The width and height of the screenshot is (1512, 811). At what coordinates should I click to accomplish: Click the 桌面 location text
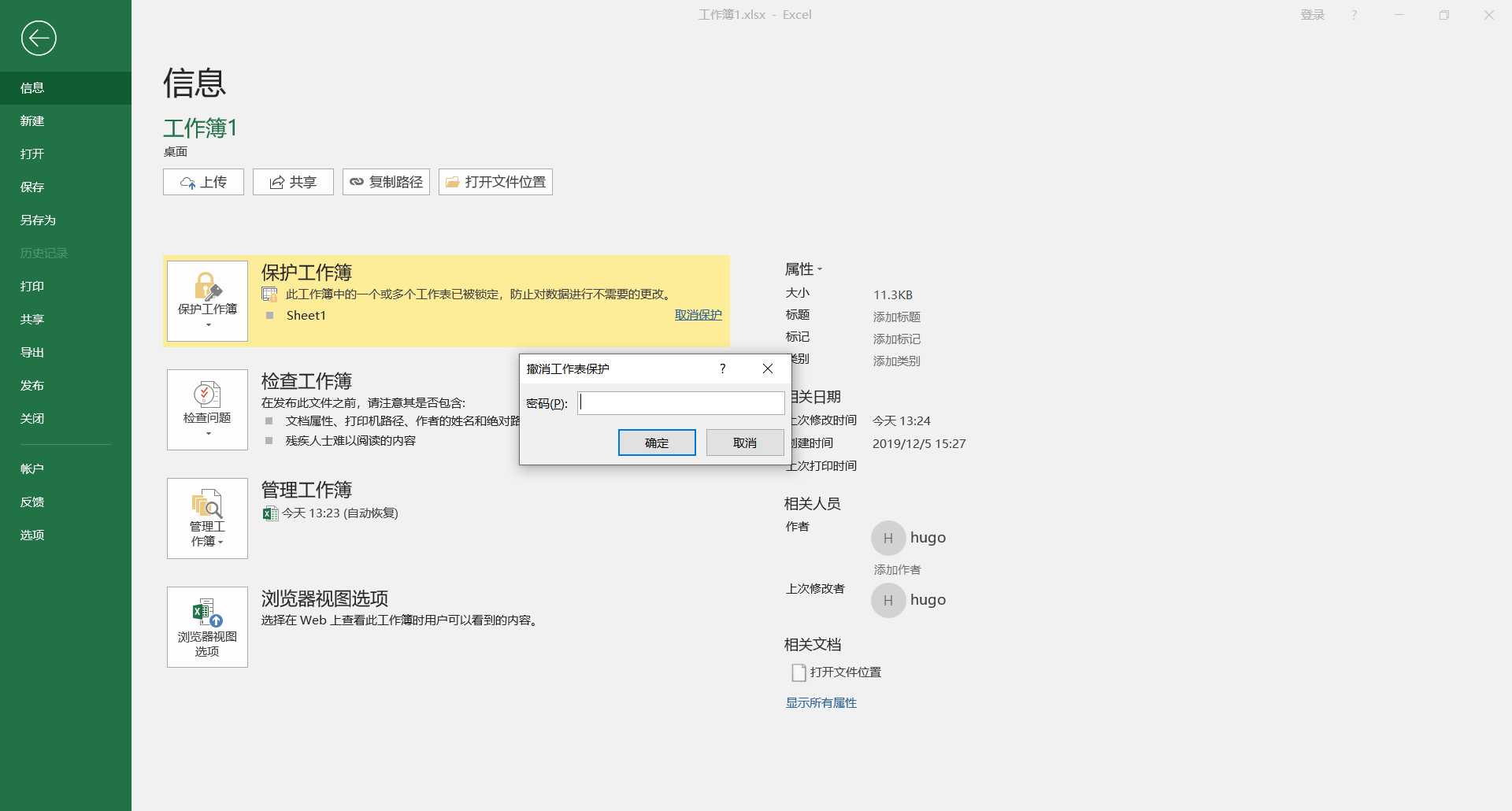[x=176, y=151]
